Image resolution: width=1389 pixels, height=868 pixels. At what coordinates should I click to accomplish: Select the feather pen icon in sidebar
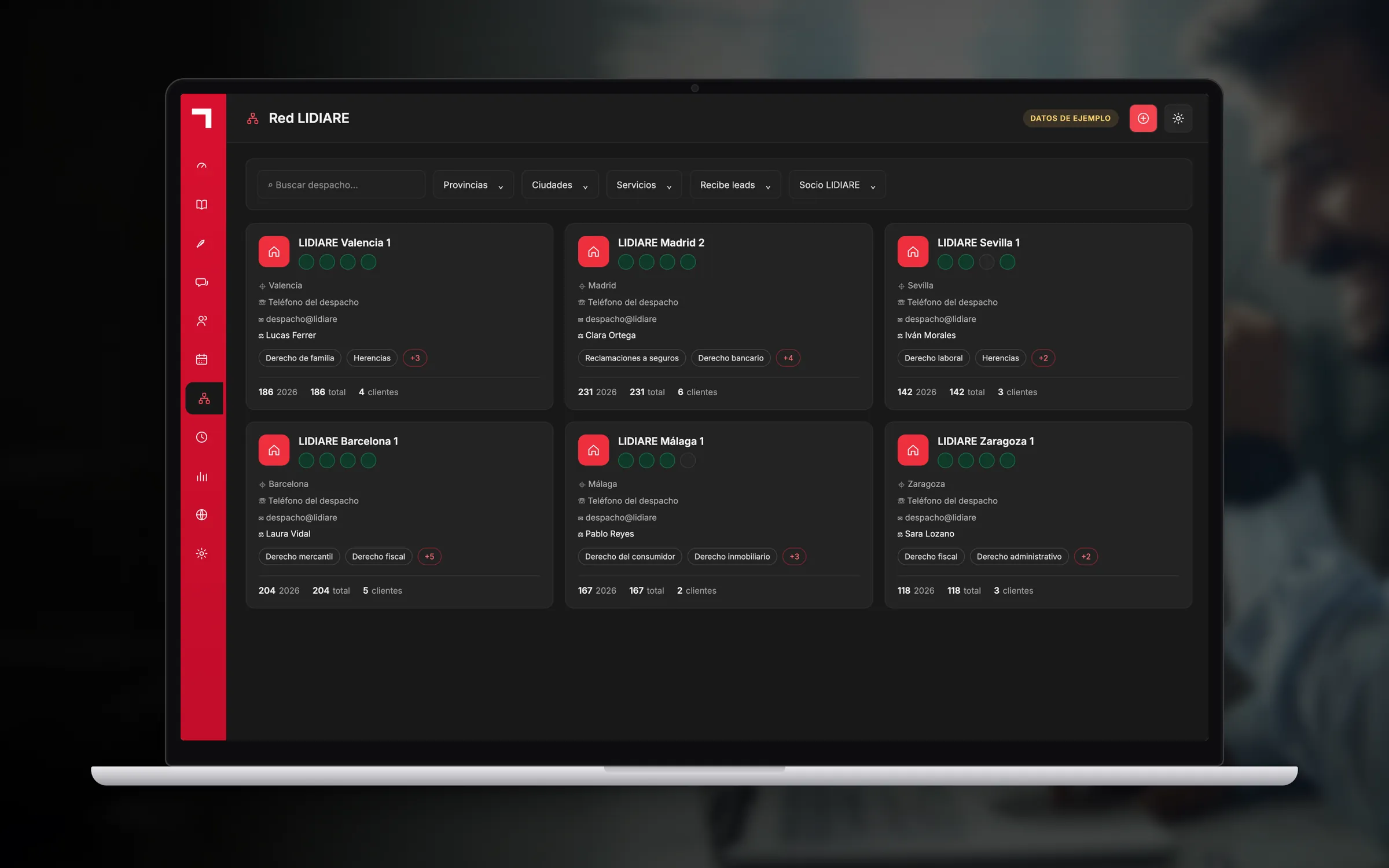pos(201,244)
